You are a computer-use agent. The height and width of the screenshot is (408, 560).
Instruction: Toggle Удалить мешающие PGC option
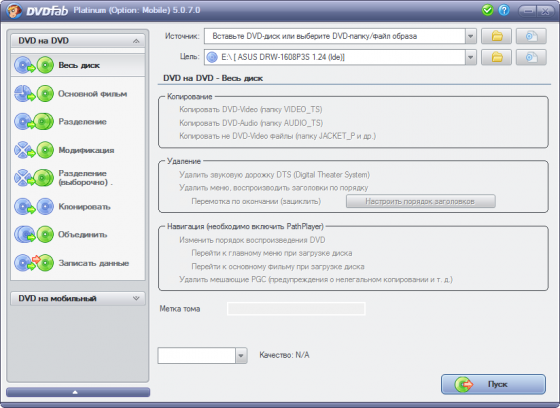tap(316, 279)
